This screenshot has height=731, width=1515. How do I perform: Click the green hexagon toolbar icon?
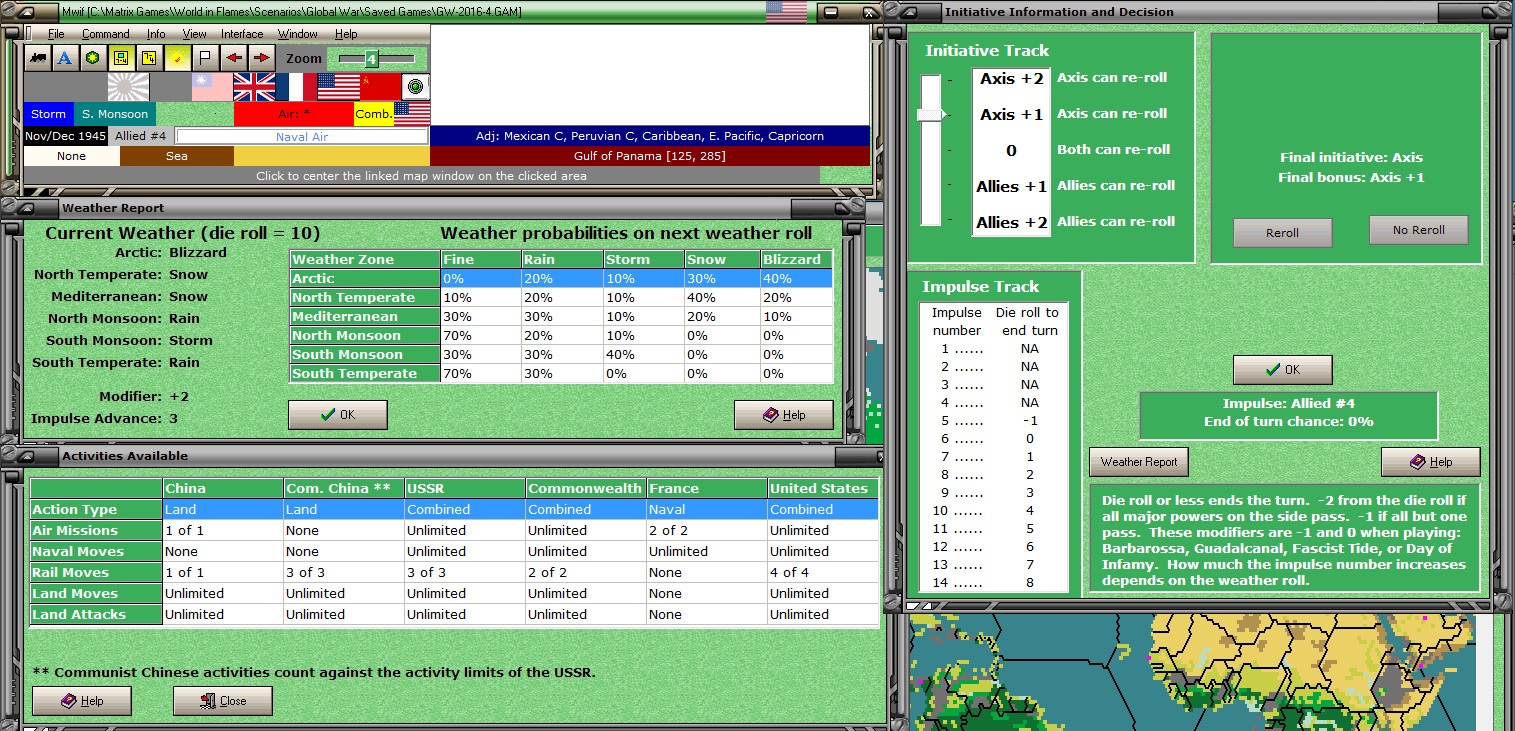93,58
